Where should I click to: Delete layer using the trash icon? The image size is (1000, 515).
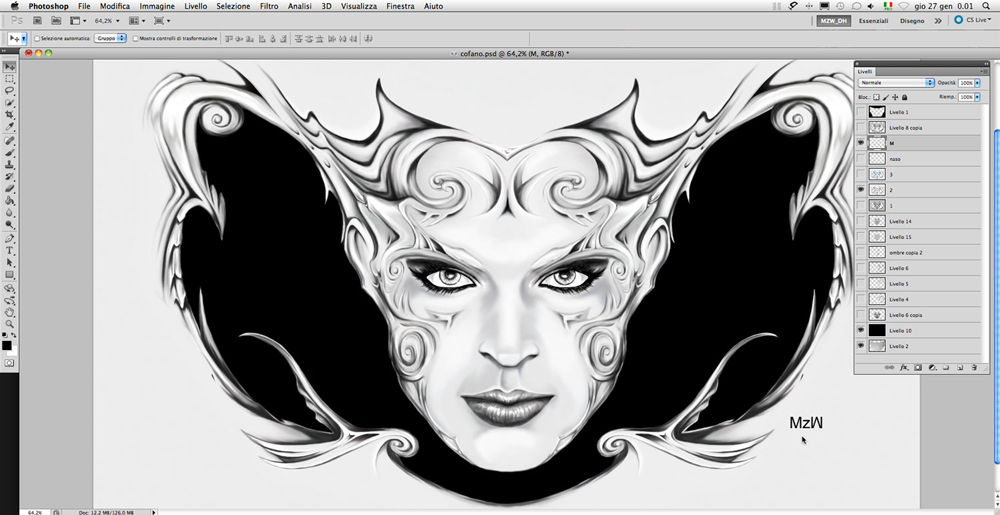click(973, 367)
